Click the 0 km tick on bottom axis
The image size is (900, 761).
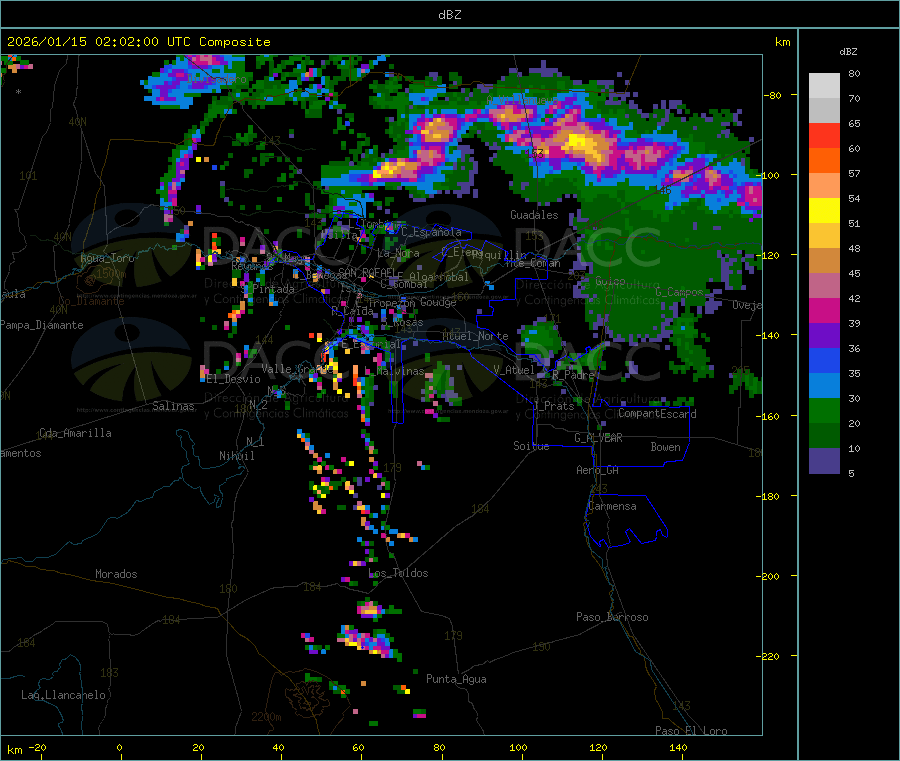(x=119, y=748)
